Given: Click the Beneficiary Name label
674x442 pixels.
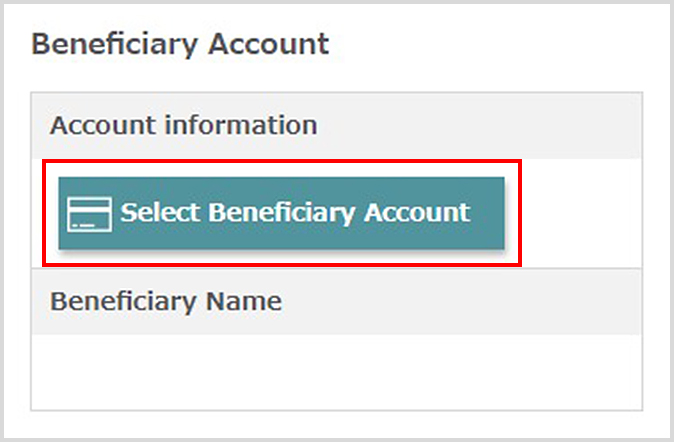Looking at the screenshot, I should (166, 302).
